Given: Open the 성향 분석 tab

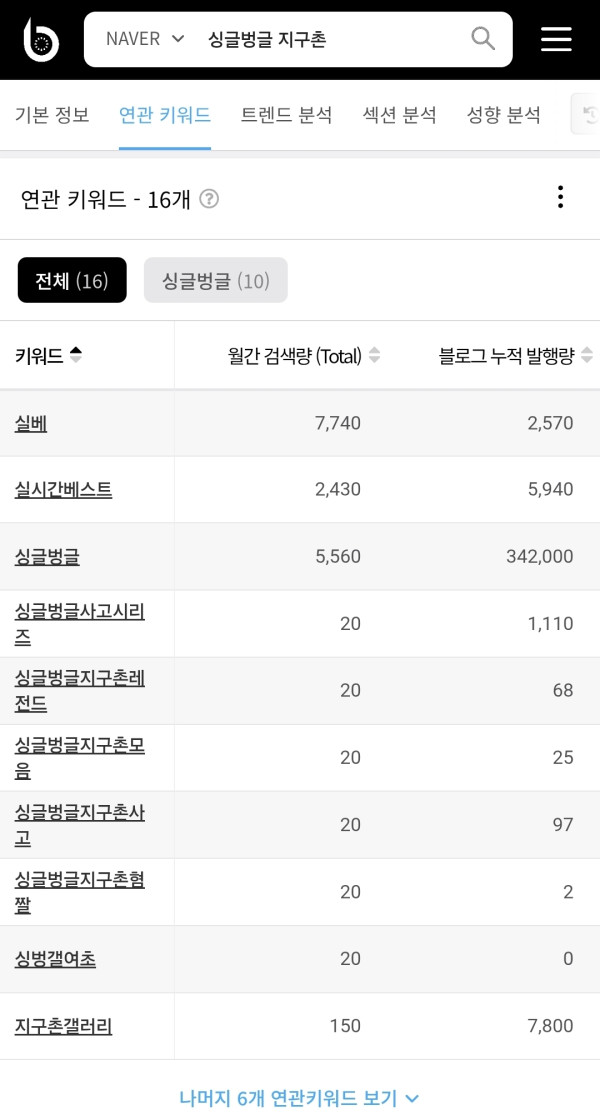Looking at the screenshot, I should coord(503,115).
